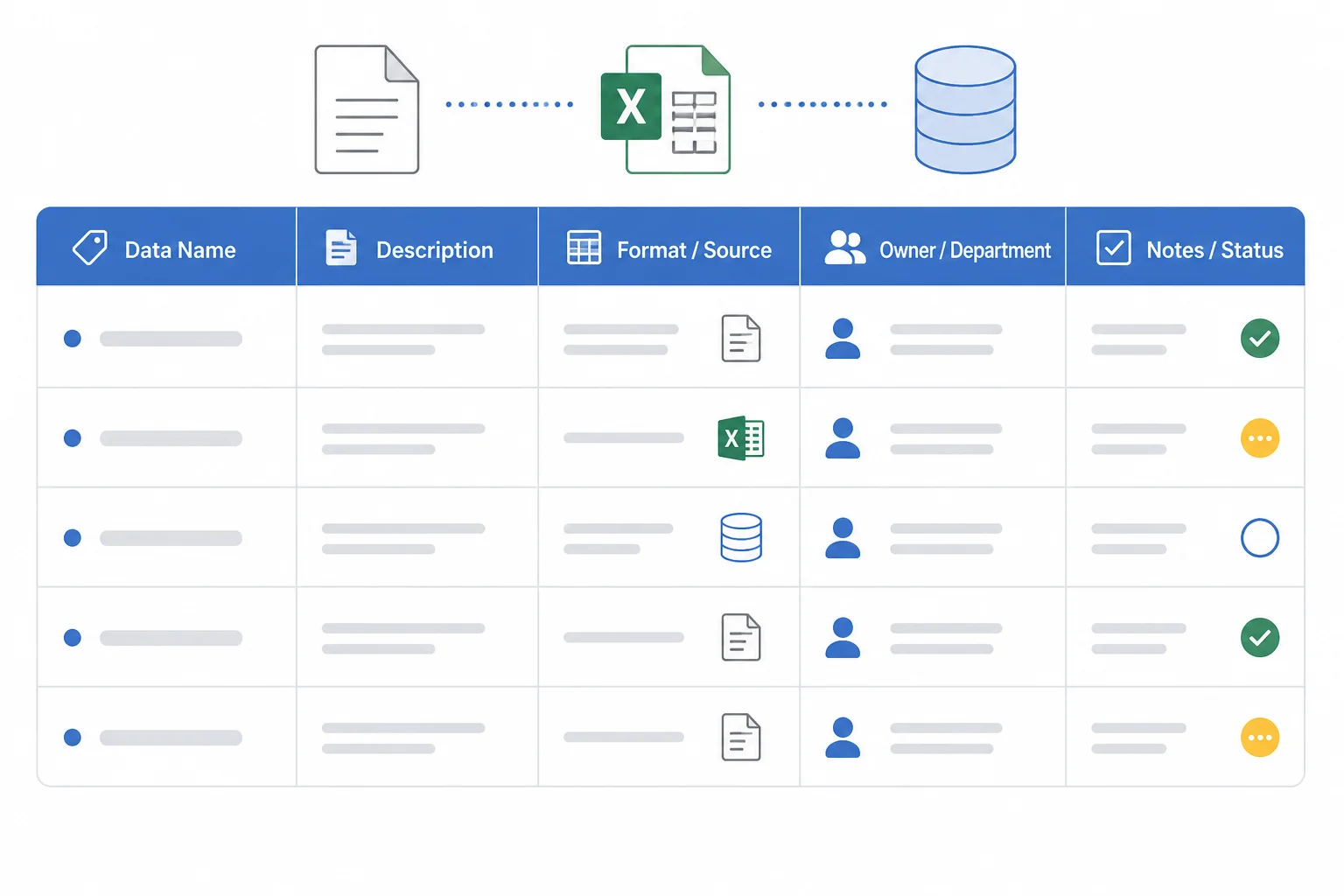
Task: Click the people icon beside Owner / Department
Action: [844, 248]
